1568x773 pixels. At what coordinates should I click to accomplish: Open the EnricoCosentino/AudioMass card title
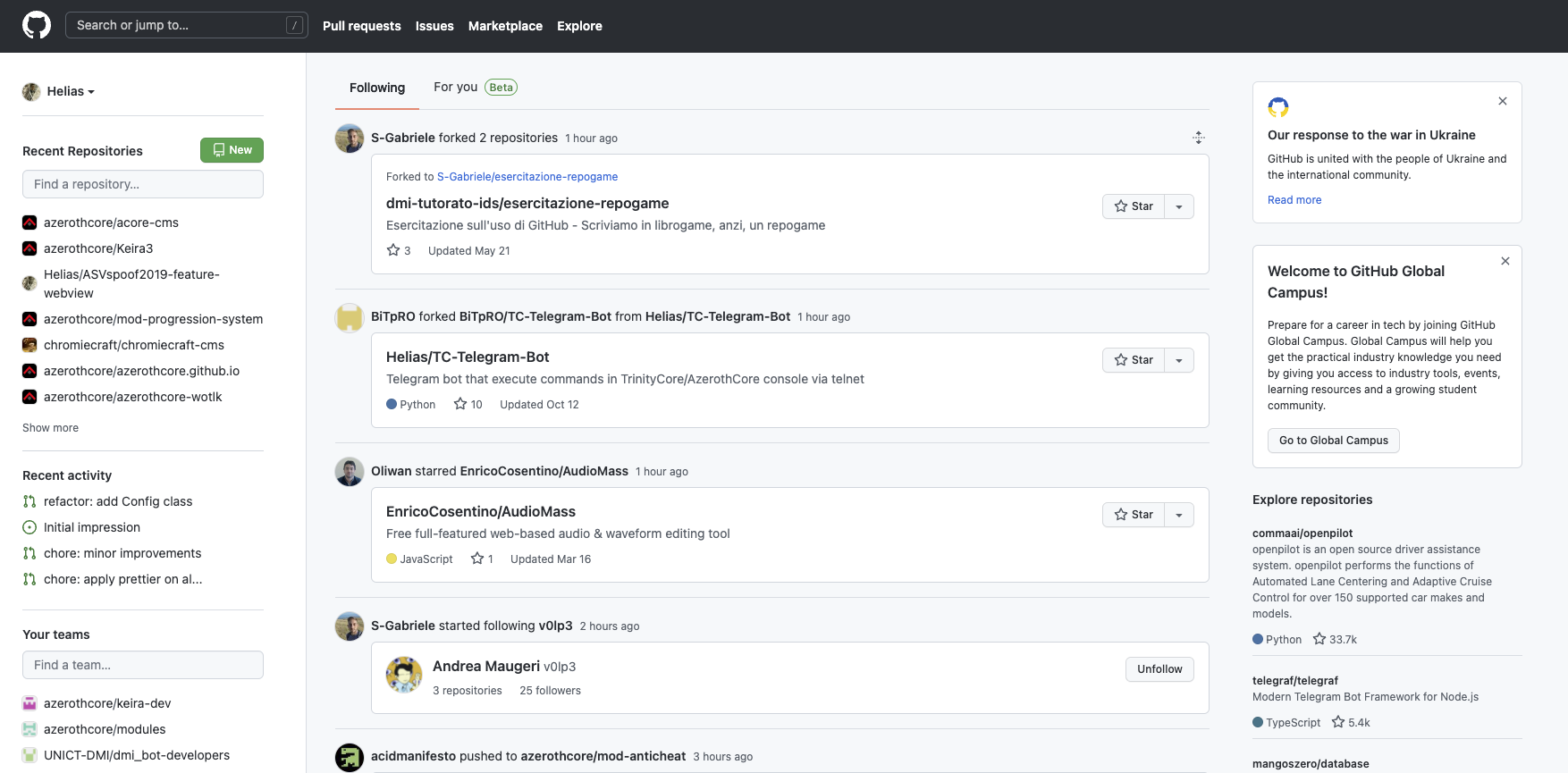[481, 511]
